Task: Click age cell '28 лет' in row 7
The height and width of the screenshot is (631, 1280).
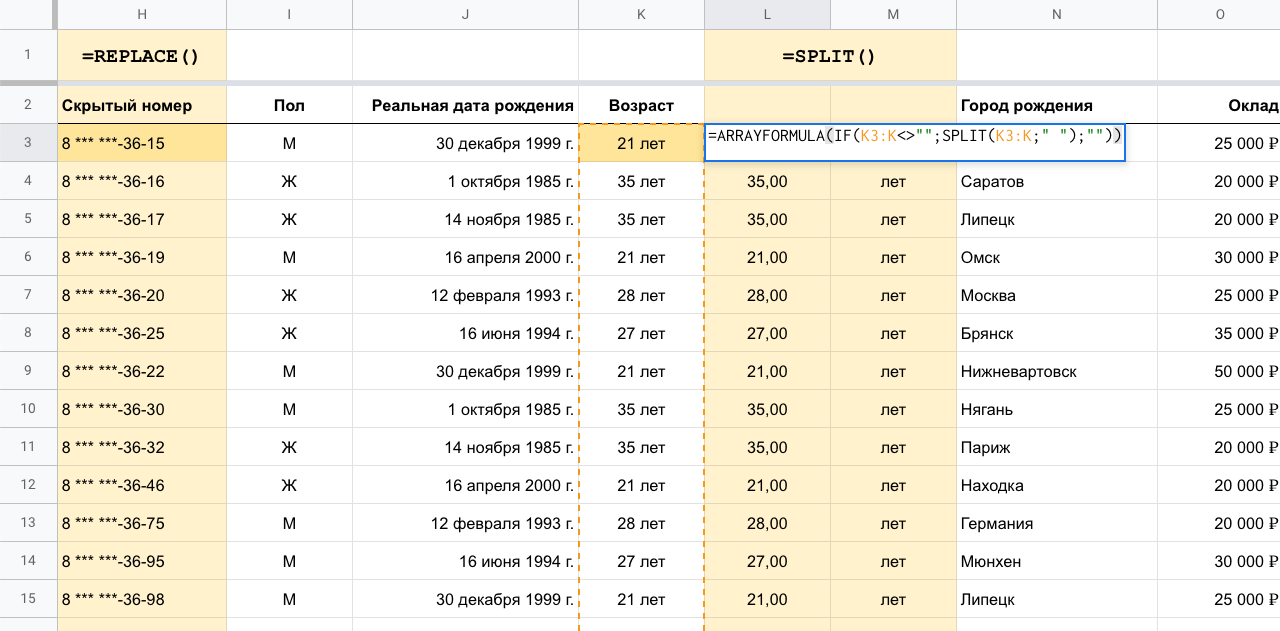Action: coord(642,295)
